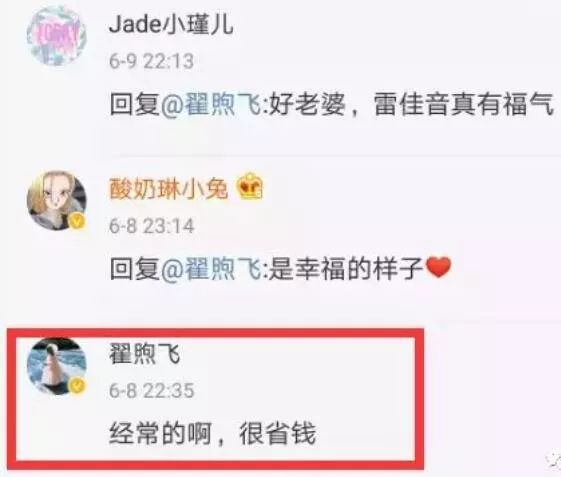This screenshot has height=477, width=561.
Task: Tap the username 翟煦飞 in highlighted comment
Action: (x=145, y=354)
